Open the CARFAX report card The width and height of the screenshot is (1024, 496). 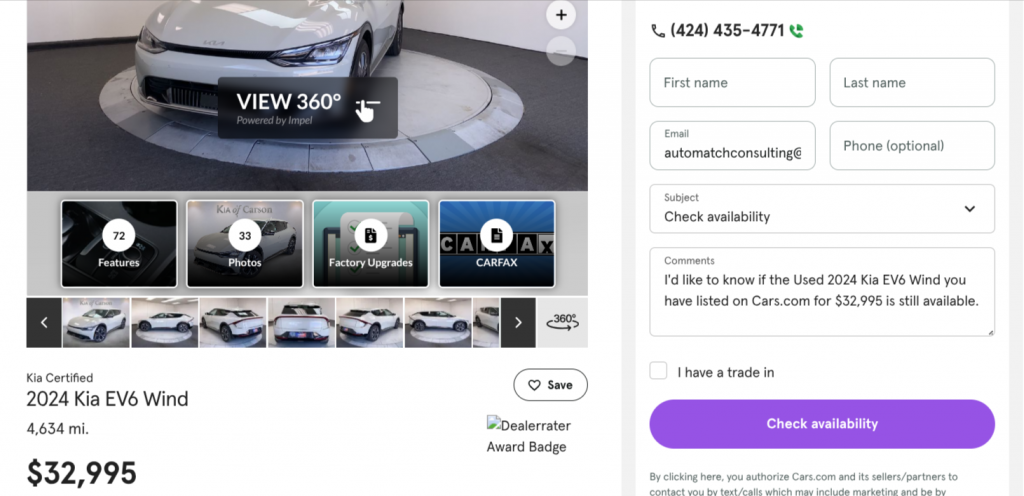pos(497,243)
